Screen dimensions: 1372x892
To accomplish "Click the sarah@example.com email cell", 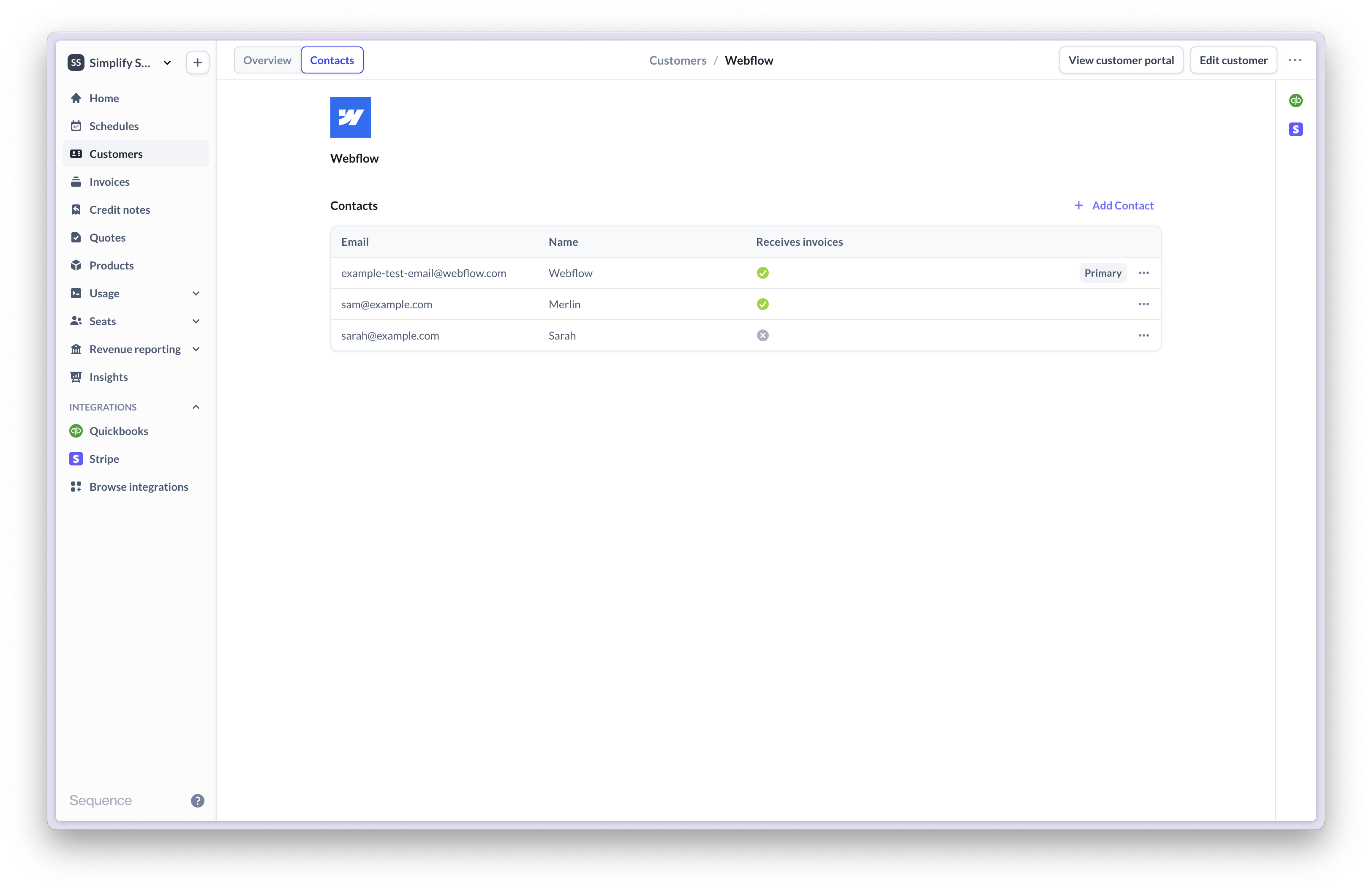I will [390, 335].
